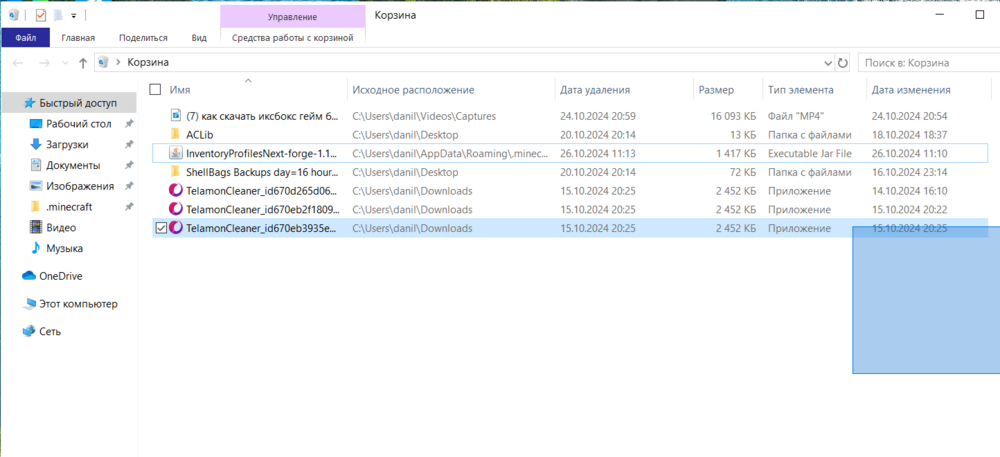Open the quick access toolbar customize dropdown
The height and width of the screenshot is (457, 1000).
(74, 15)
